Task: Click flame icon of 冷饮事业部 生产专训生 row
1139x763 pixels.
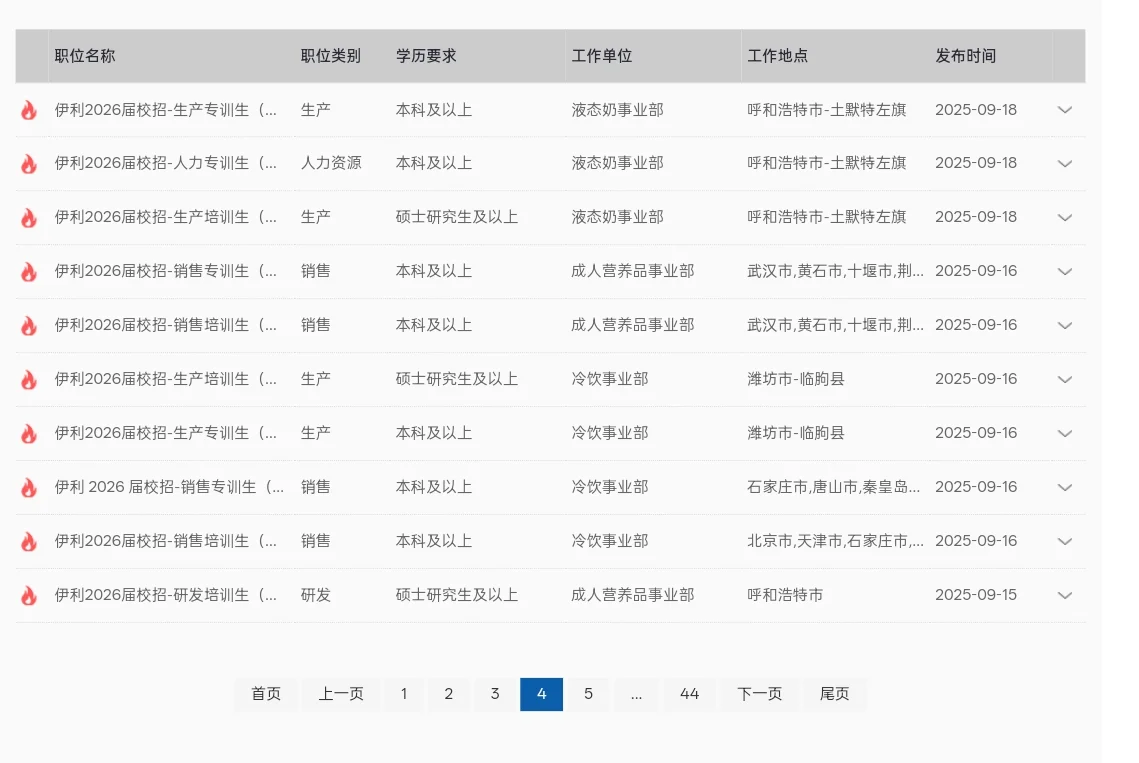Action: click(x=28, y=433)
